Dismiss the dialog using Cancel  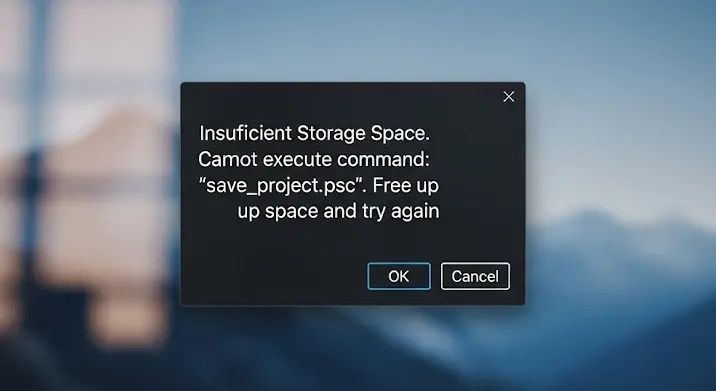(x=475, y=276)
